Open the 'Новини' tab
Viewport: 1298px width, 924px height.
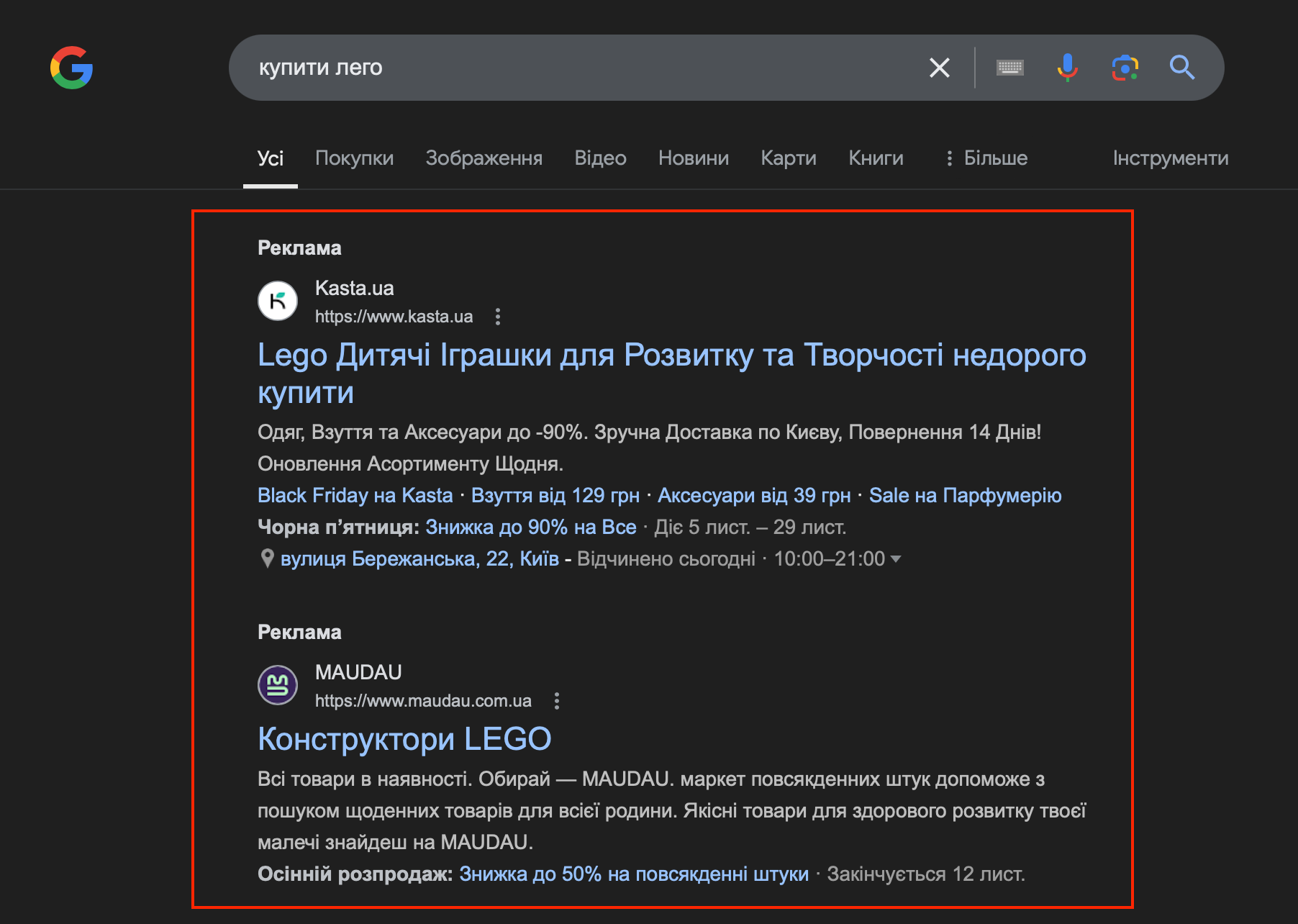(694, 158)
